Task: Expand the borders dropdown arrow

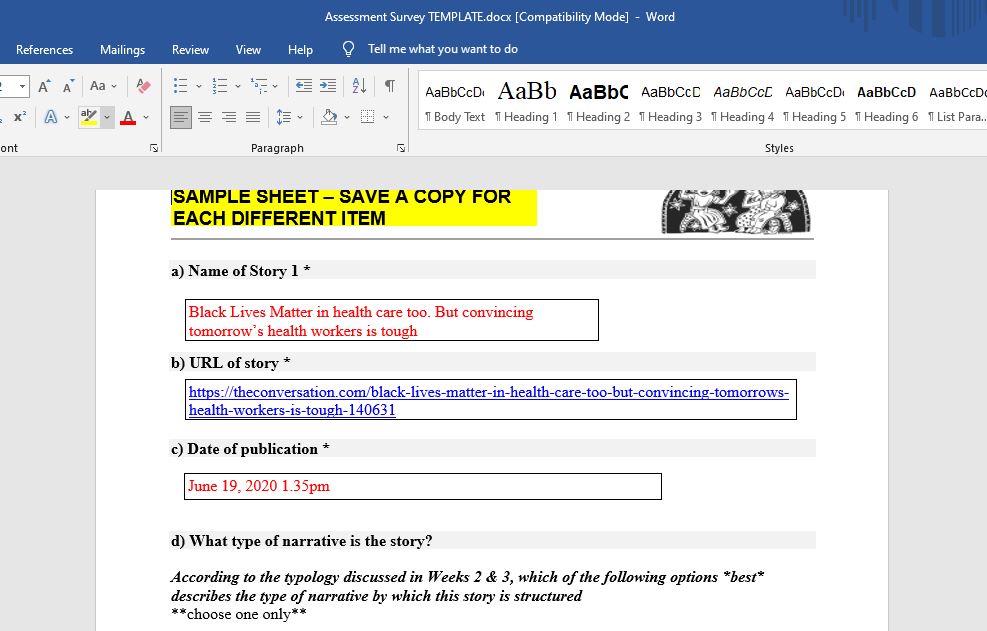Action: point(386,117)
